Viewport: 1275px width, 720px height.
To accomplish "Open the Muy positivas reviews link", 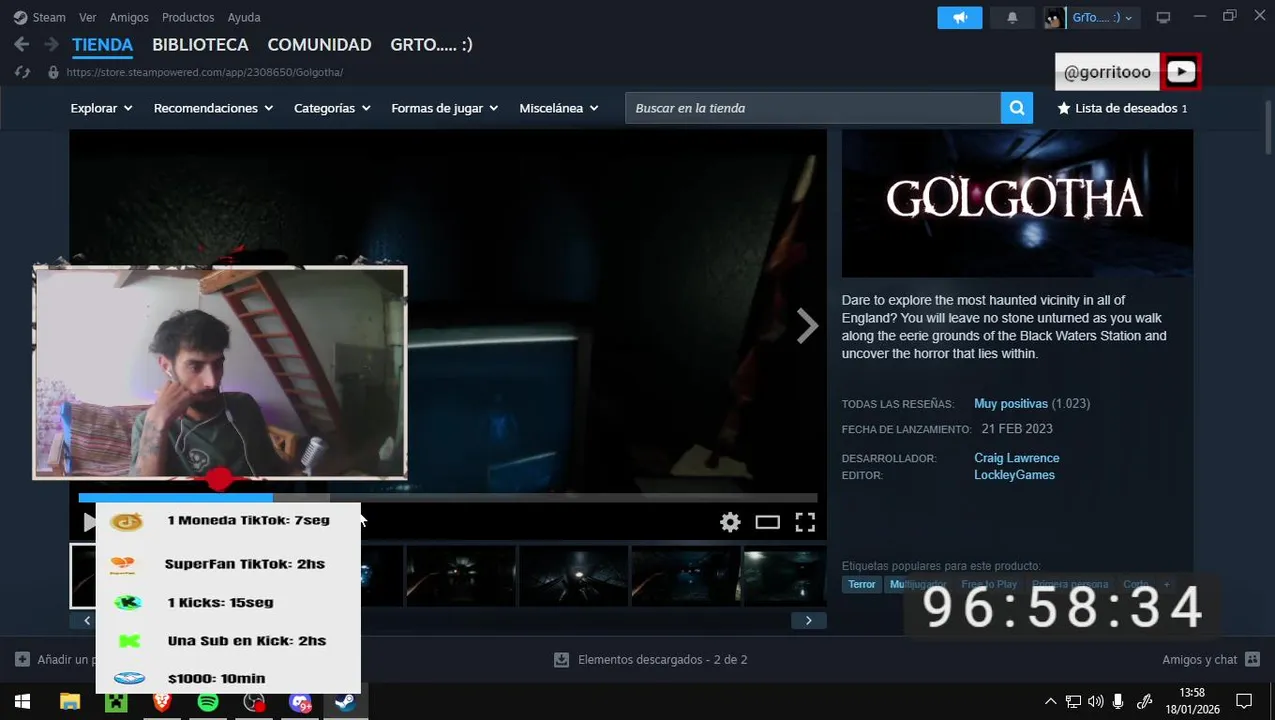I will [x=1011, y=404].
